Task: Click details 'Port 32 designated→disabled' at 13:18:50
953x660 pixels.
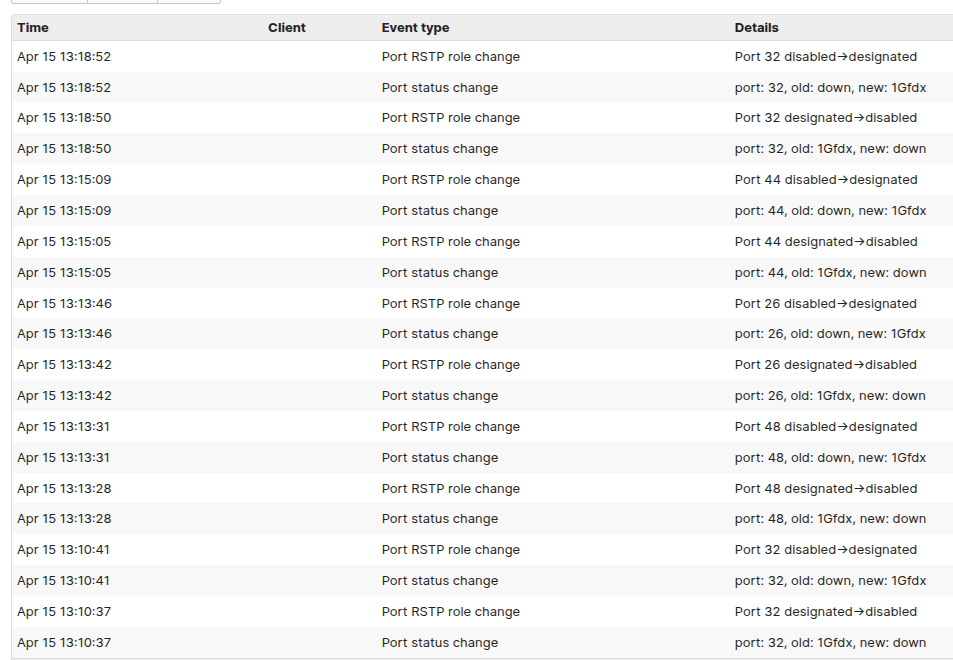Action: pos(825,118)
